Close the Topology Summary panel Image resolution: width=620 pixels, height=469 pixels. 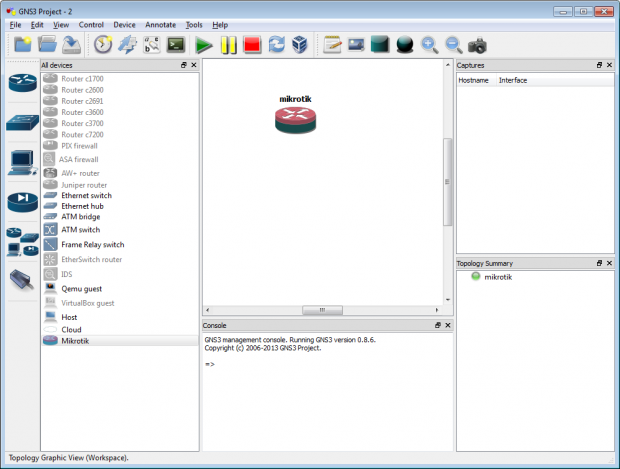point(609,263)
